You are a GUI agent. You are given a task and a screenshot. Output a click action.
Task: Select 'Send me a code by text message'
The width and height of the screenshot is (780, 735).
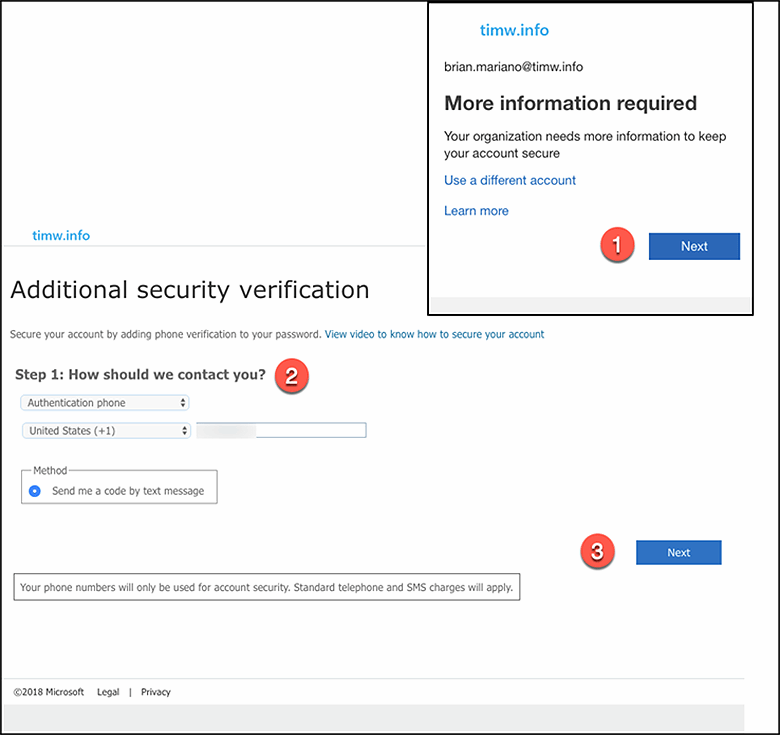36,491
